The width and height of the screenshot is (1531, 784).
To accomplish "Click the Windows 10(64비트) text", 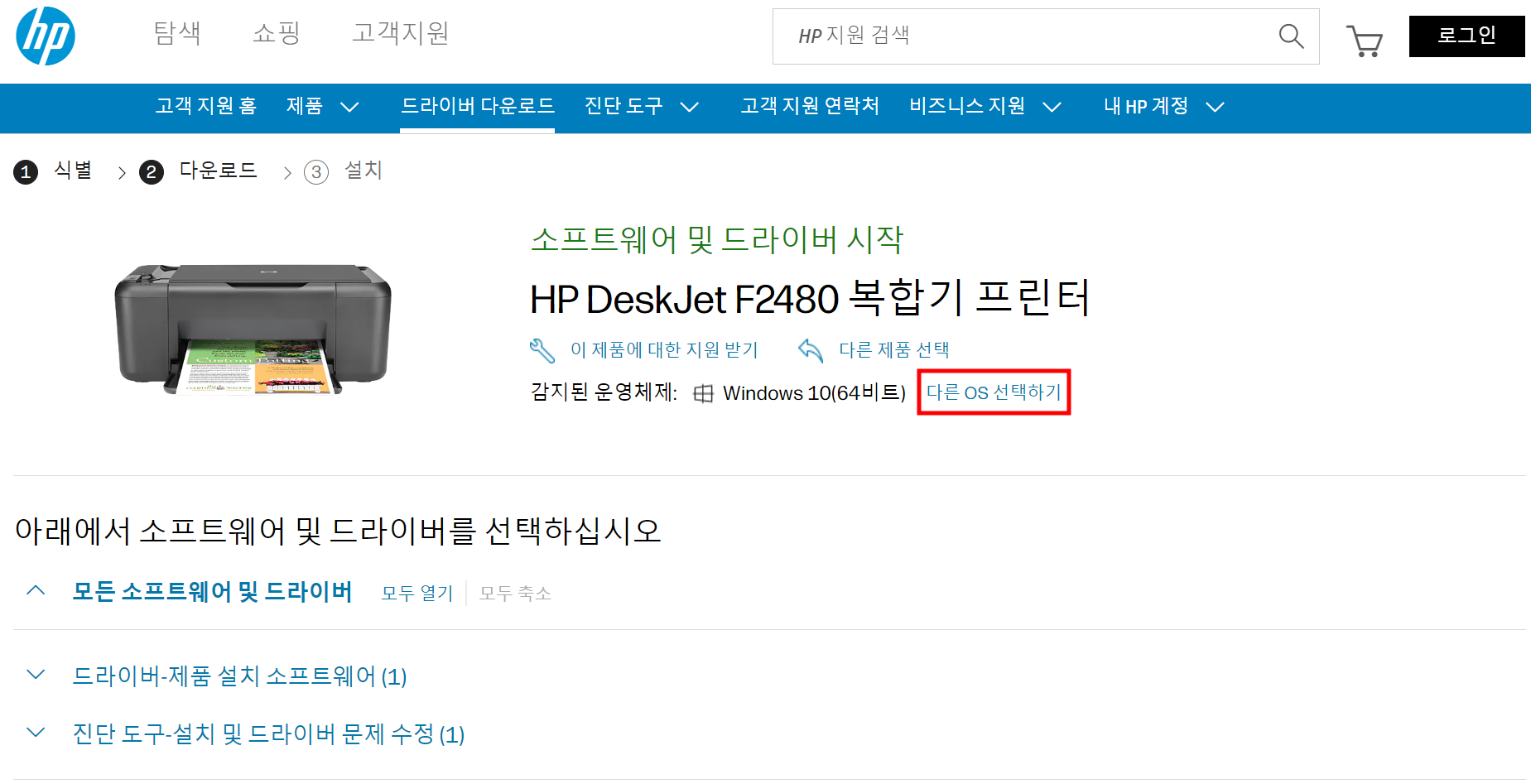I will (x=815, y=393).
